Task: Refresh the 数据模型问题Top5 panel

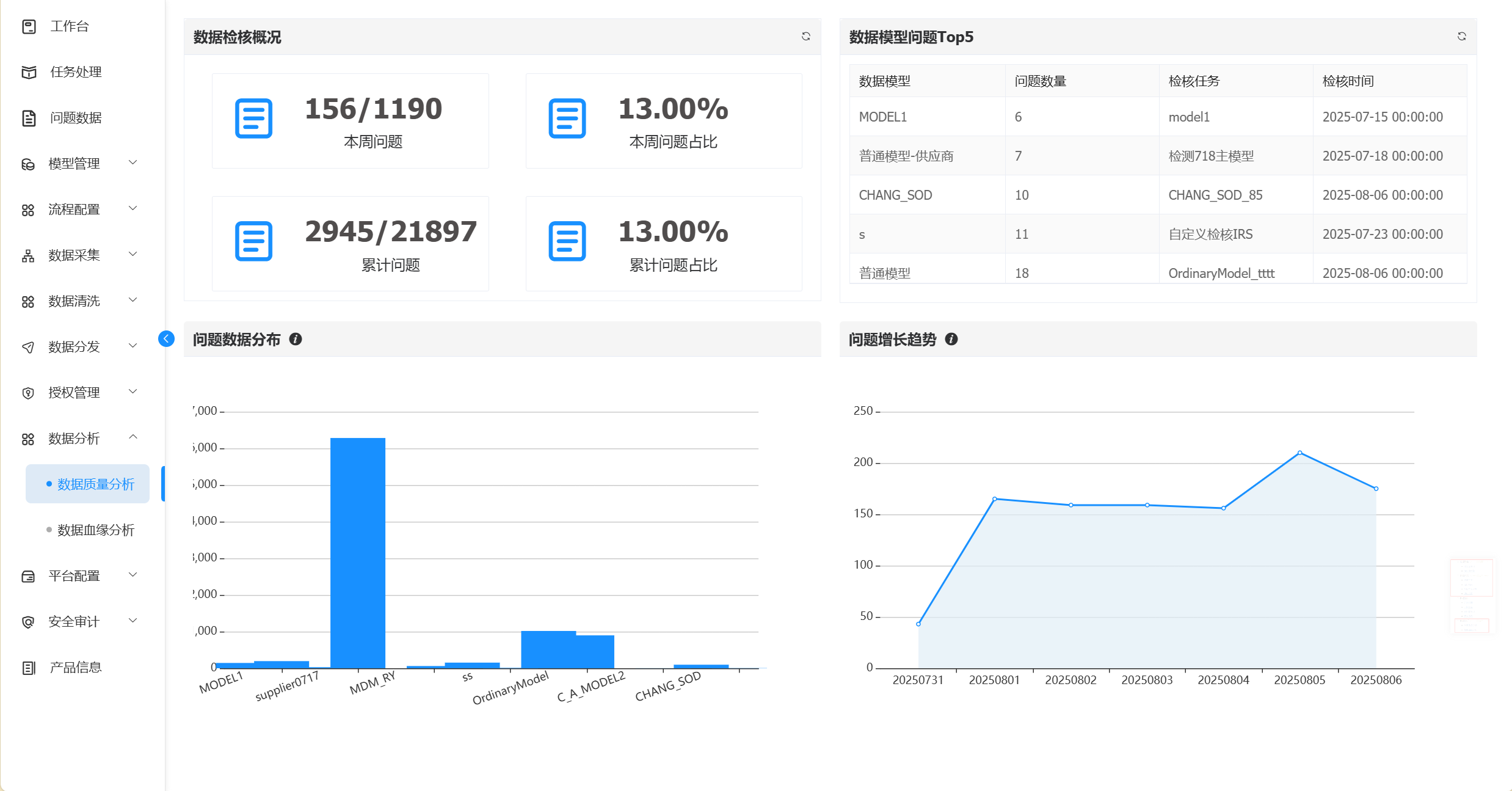Action: (1461, 37)
